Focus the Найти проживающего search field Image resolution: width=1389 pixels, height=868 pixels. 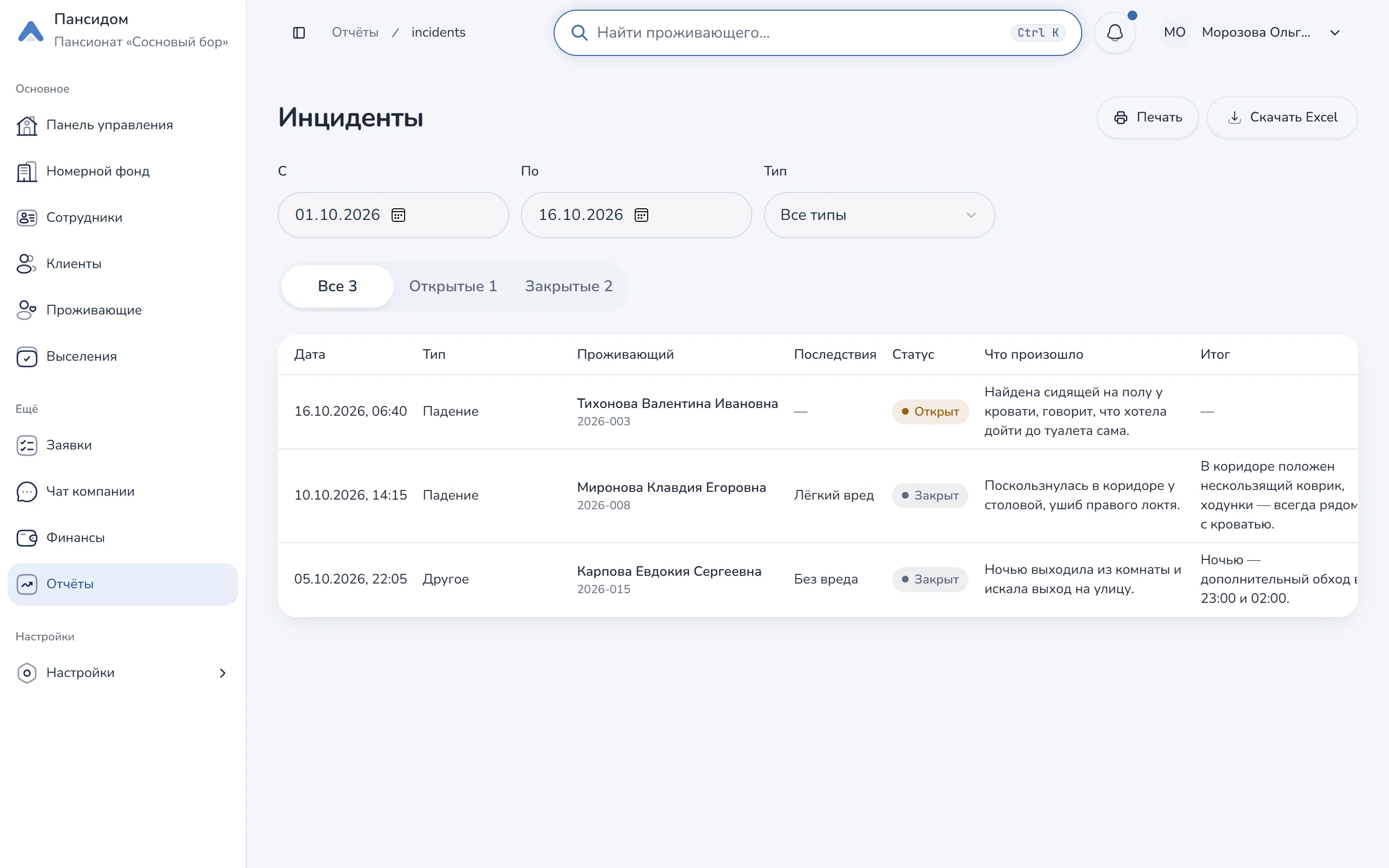tap(817, 33)
